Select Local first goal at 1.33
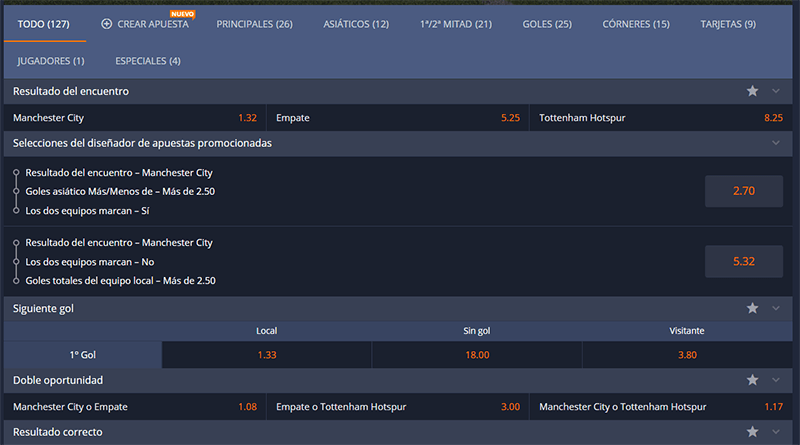 click(x=267, y=355)
